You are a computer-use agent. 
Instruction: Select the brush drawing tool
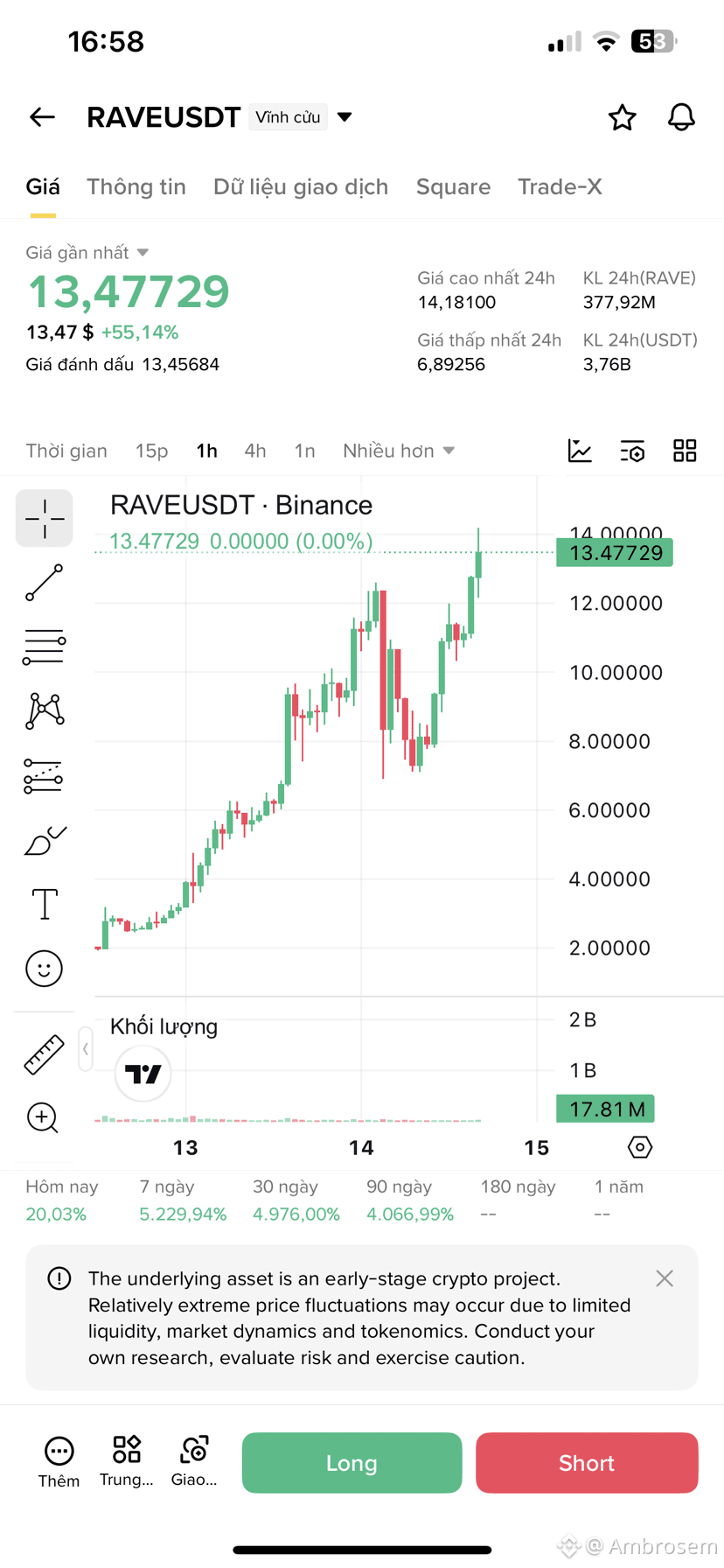[x=44, y=841]
